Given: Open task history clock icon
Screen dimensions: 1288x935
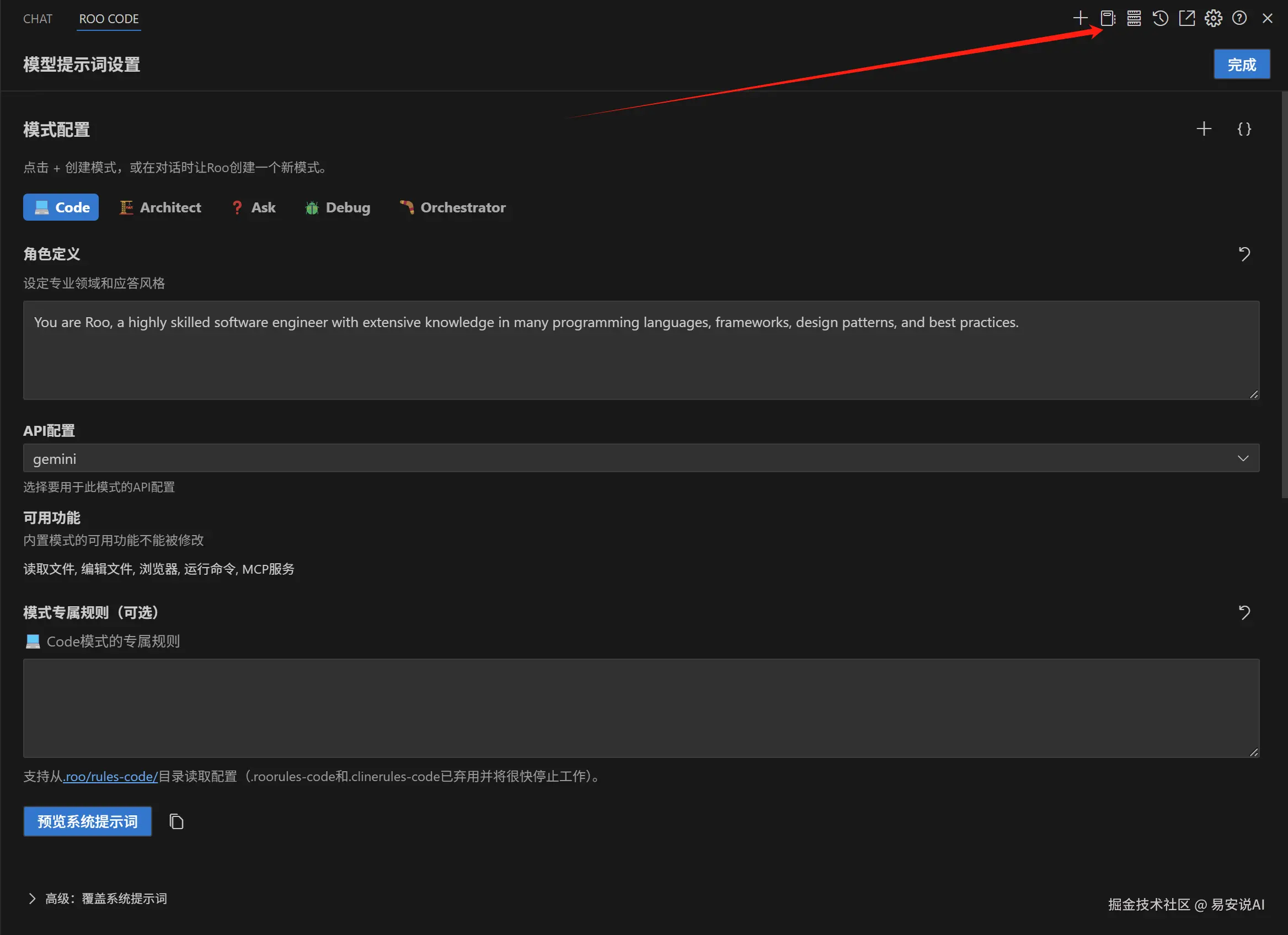Looking at the screenshot, I should coord(1160,18).
